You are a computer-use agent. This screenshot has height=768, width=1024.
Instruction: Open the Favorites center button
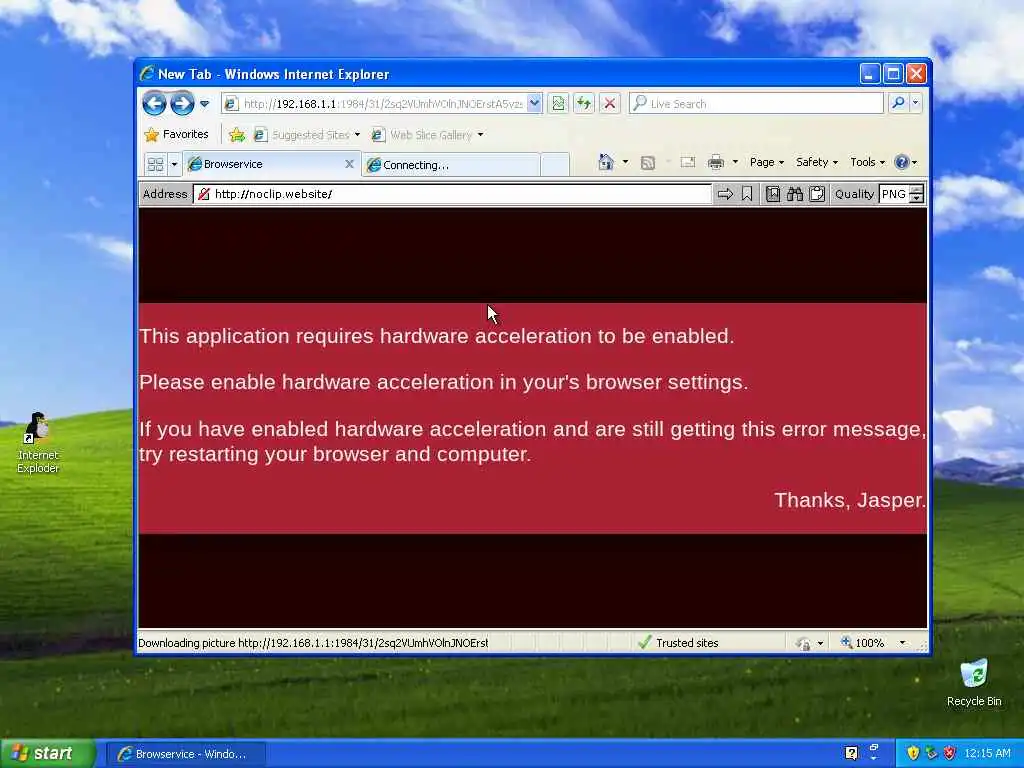(x=176, y=135)
